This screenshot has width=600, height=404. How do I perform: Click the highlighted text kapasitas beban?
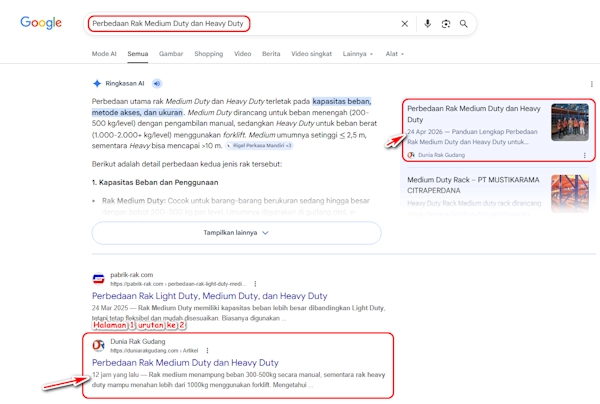(x=342, y=101)
